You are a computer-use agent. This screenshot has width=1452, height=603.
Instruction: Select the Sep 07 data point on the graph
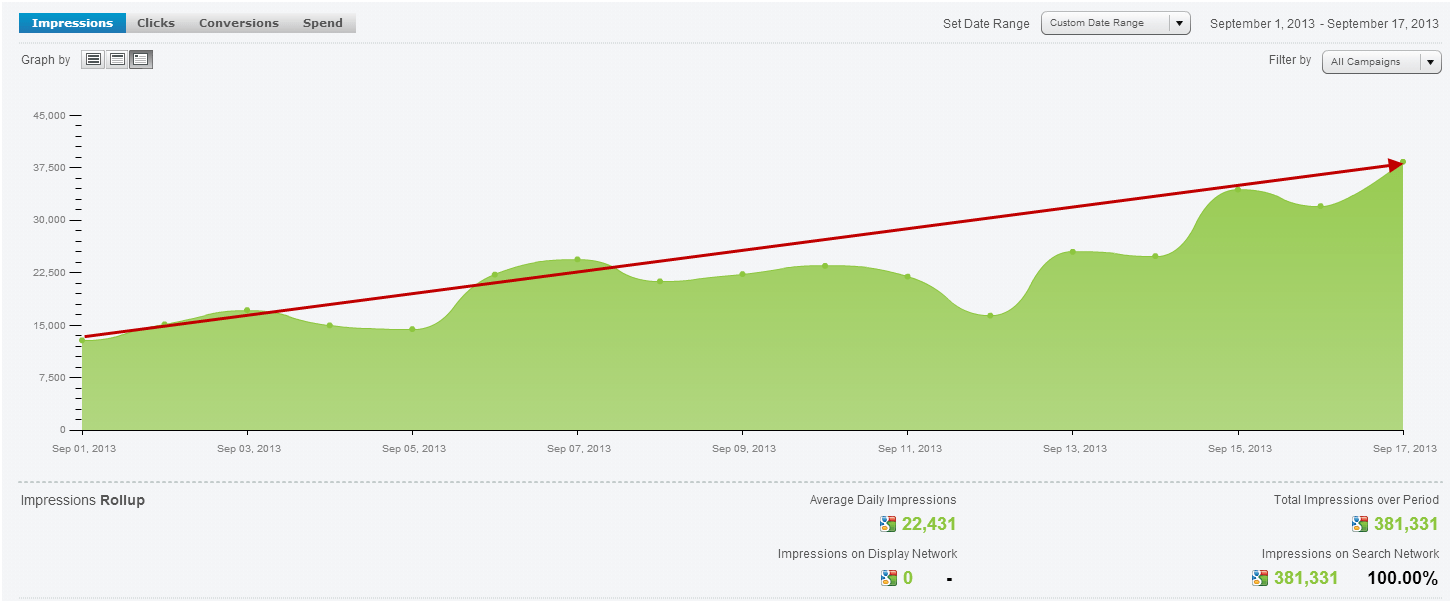[x=575, y=258]
